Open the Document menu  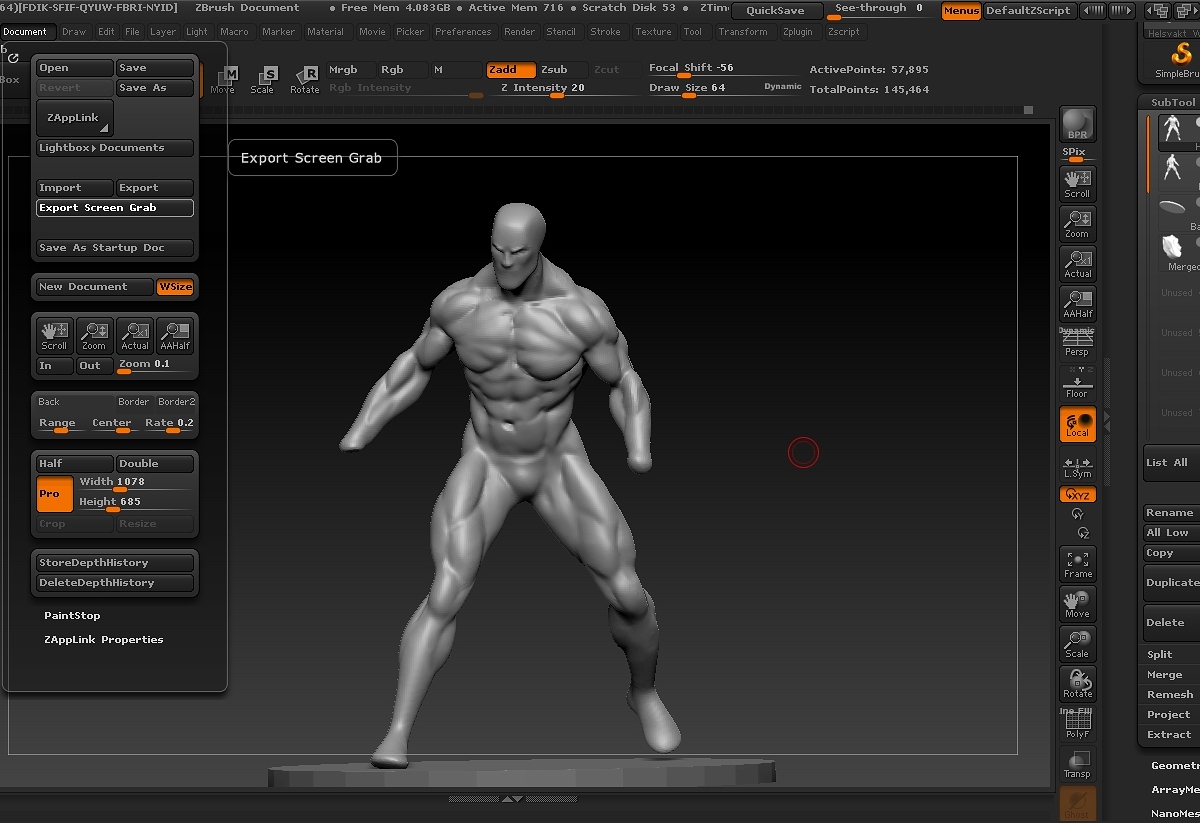pyautogui.click(x=25, y=32)
